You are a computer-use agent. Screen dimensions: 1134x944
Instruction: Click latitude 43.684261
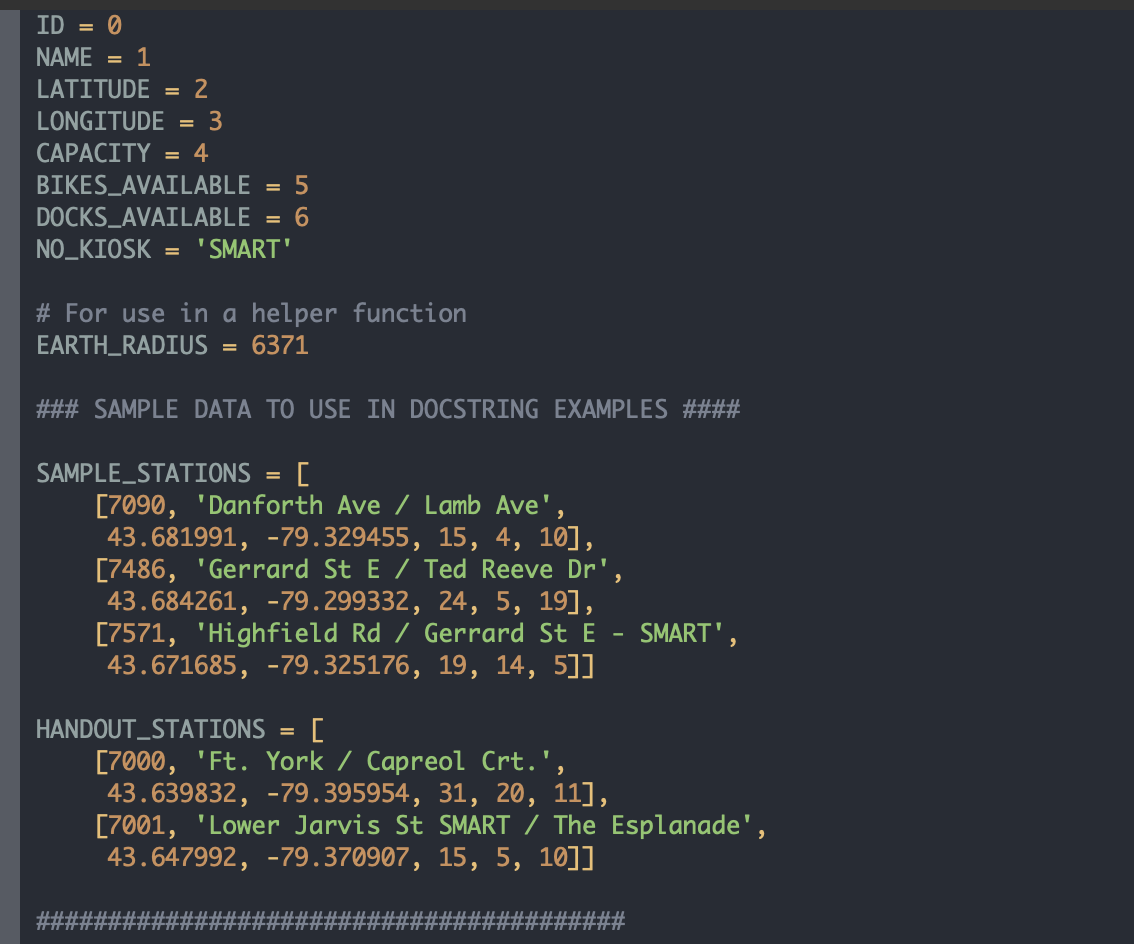point(172,601)
